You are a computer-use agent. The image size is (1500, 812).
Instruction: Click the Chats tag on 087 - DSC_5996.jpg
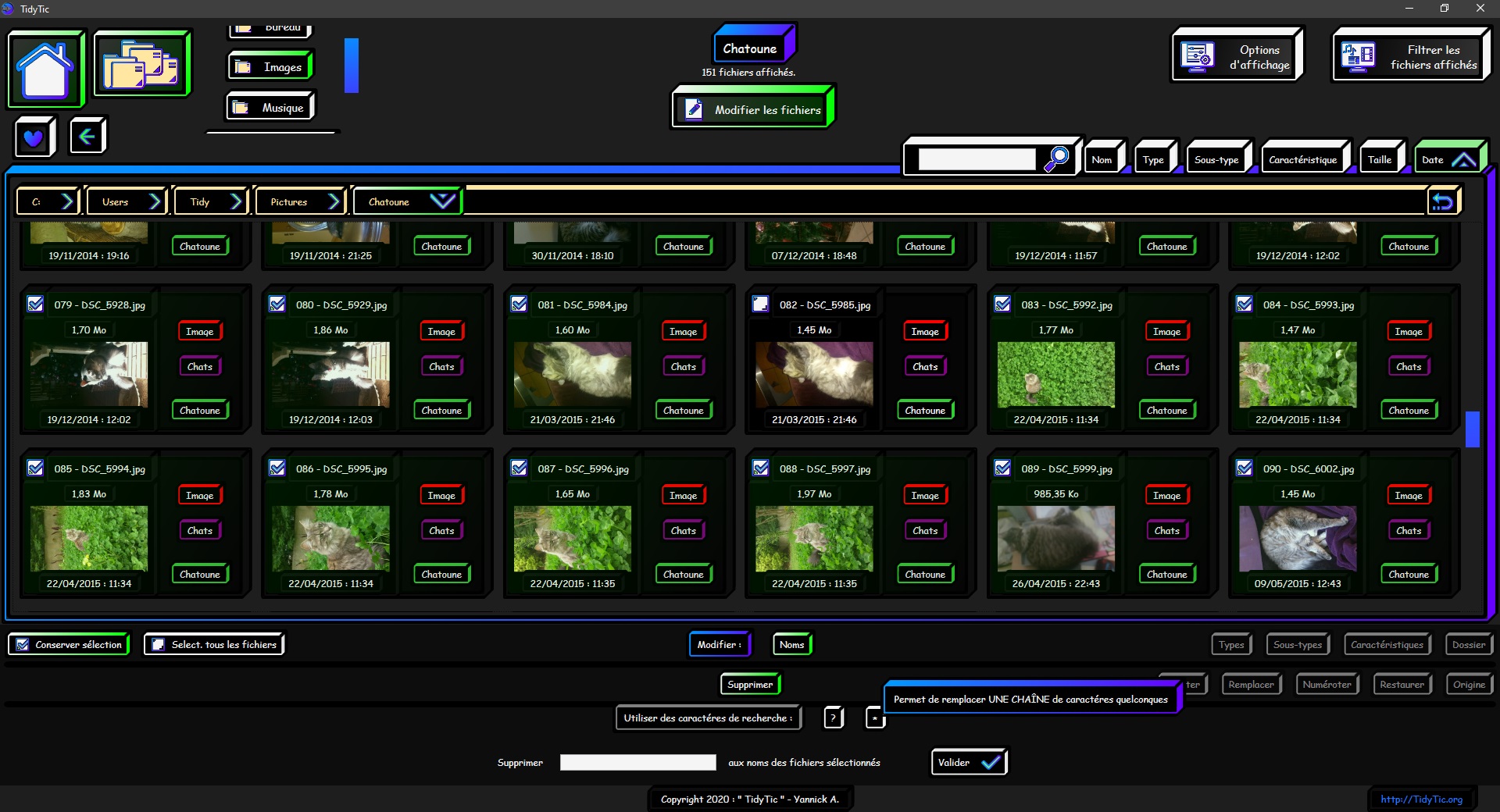pyautogui.click(x=683, y=530)
